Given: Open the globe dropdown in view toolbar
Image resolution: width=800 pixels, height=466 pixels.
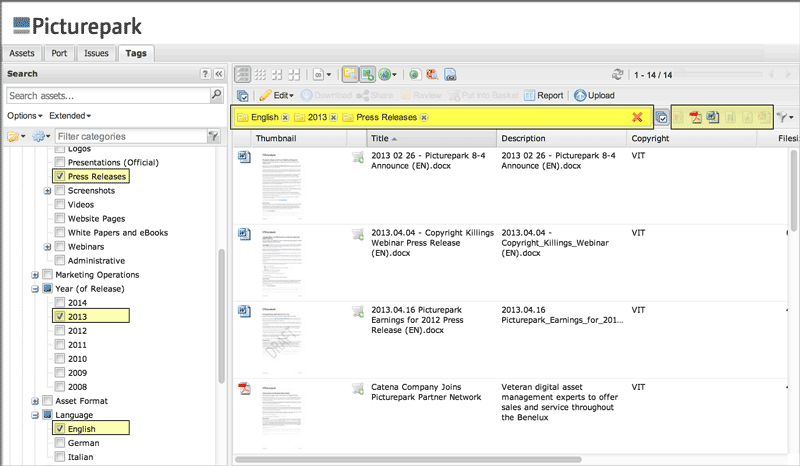Looking at the screenshot, I should click(387, 75).
